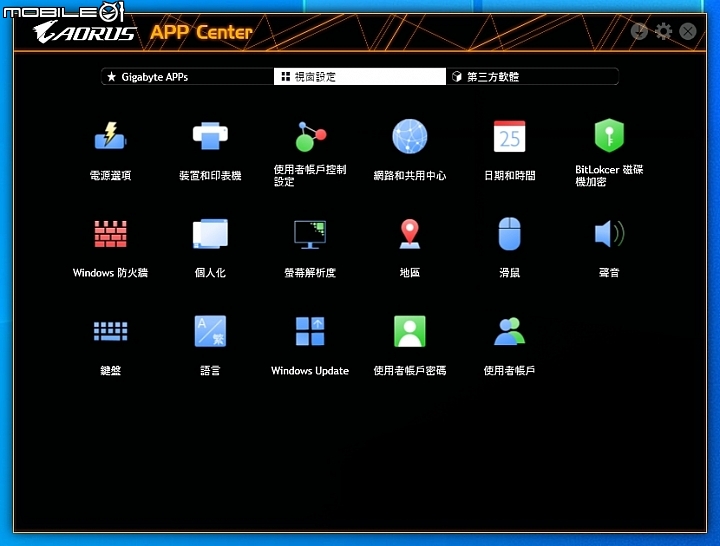The width and height of the screenshot is (720, 546).
Task: Click the BitLokcer 磁碟機加密 label
Action: [x=609, y=175]
